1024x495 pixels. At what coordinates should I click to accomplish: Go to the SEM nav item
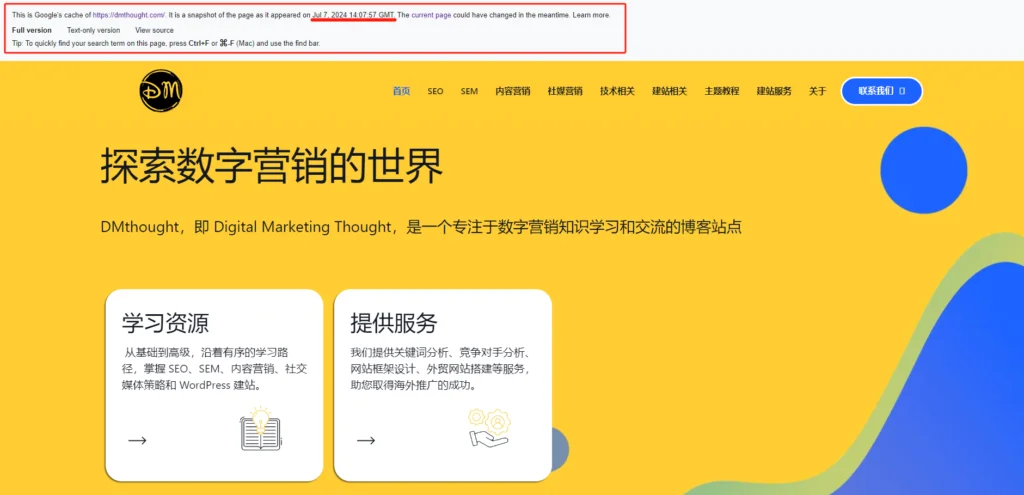pos(469,91)
